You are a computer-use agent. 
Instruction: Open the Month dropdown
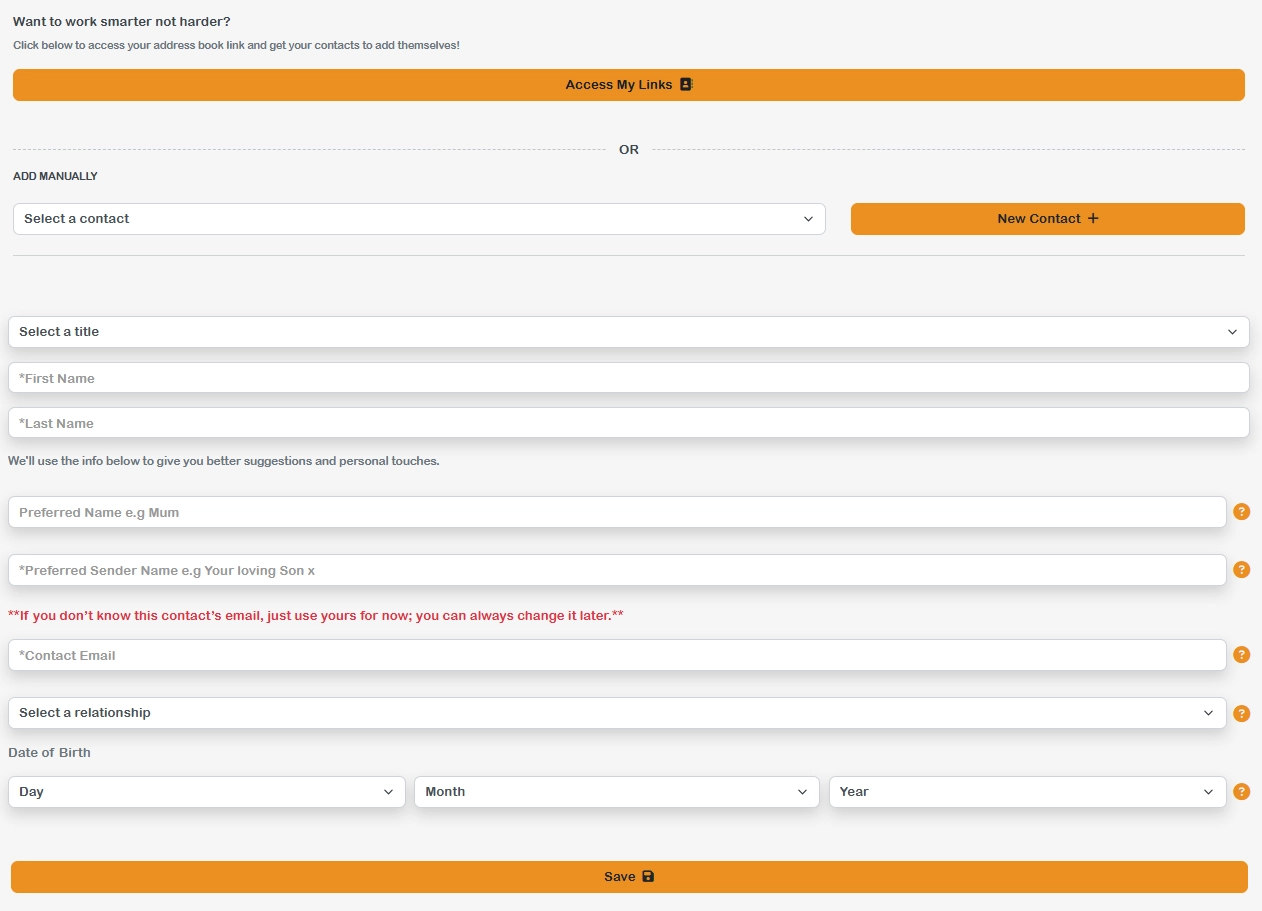click(x=616, y=792)
